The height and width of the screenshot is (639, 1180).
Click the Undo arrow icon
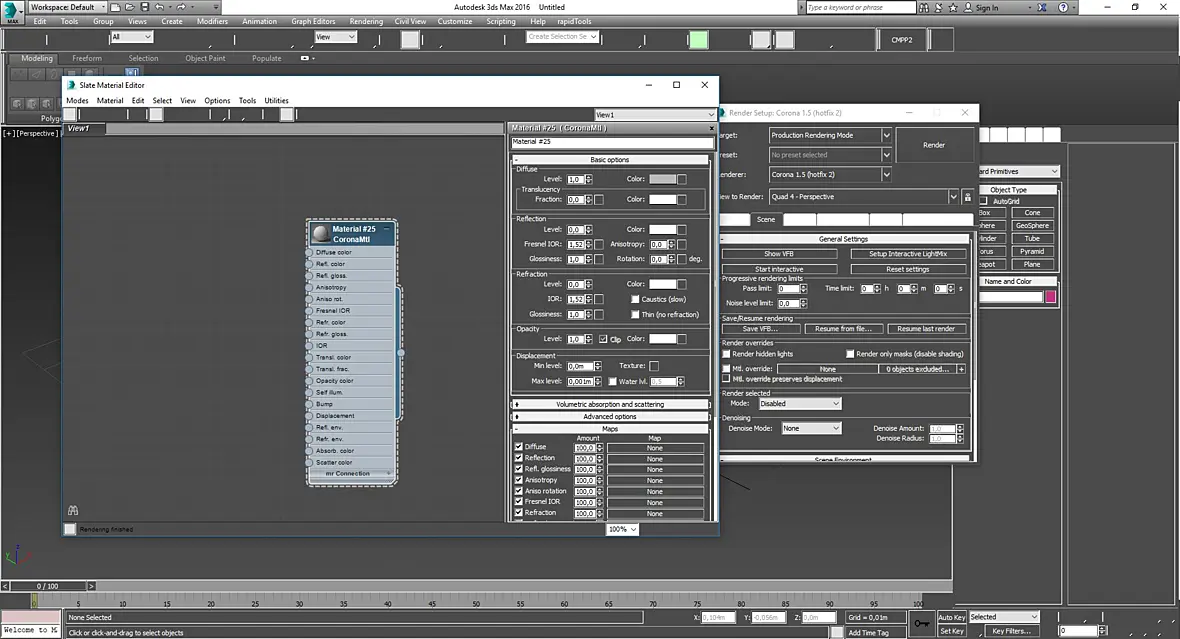pos(160,7)
